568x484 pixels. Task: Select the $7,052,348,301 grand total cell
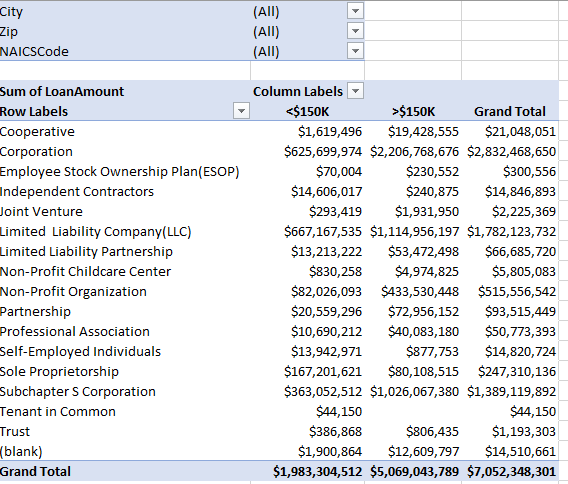(x=511, y=472)
